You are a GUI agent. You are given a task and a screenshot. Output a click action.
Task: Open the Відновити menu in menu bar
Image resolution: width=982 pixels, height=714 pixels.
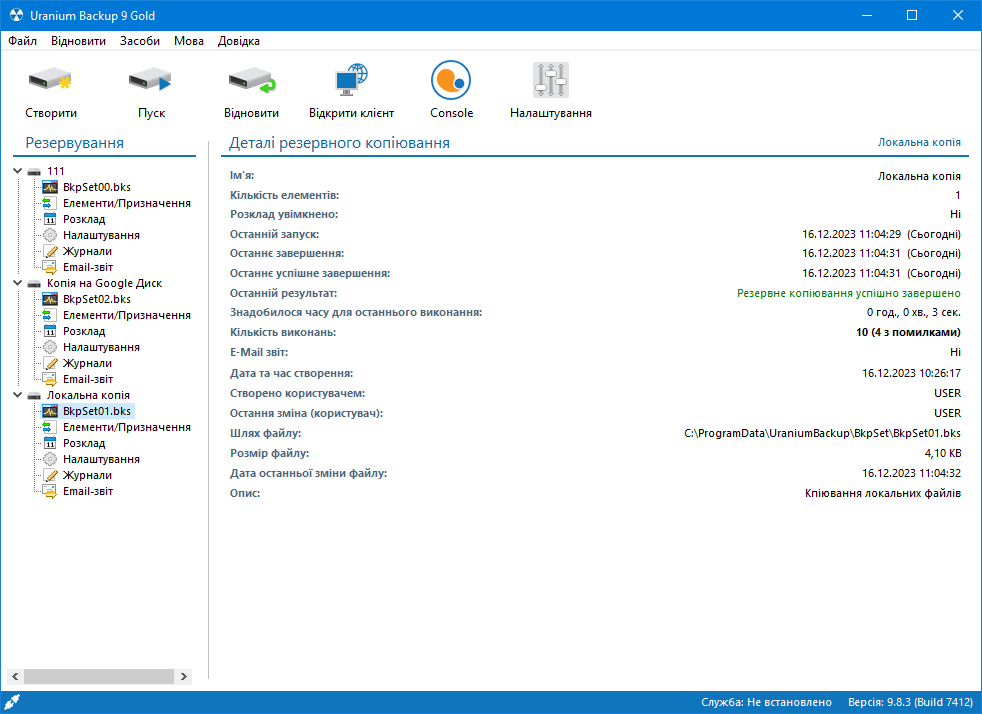[78, 41]
